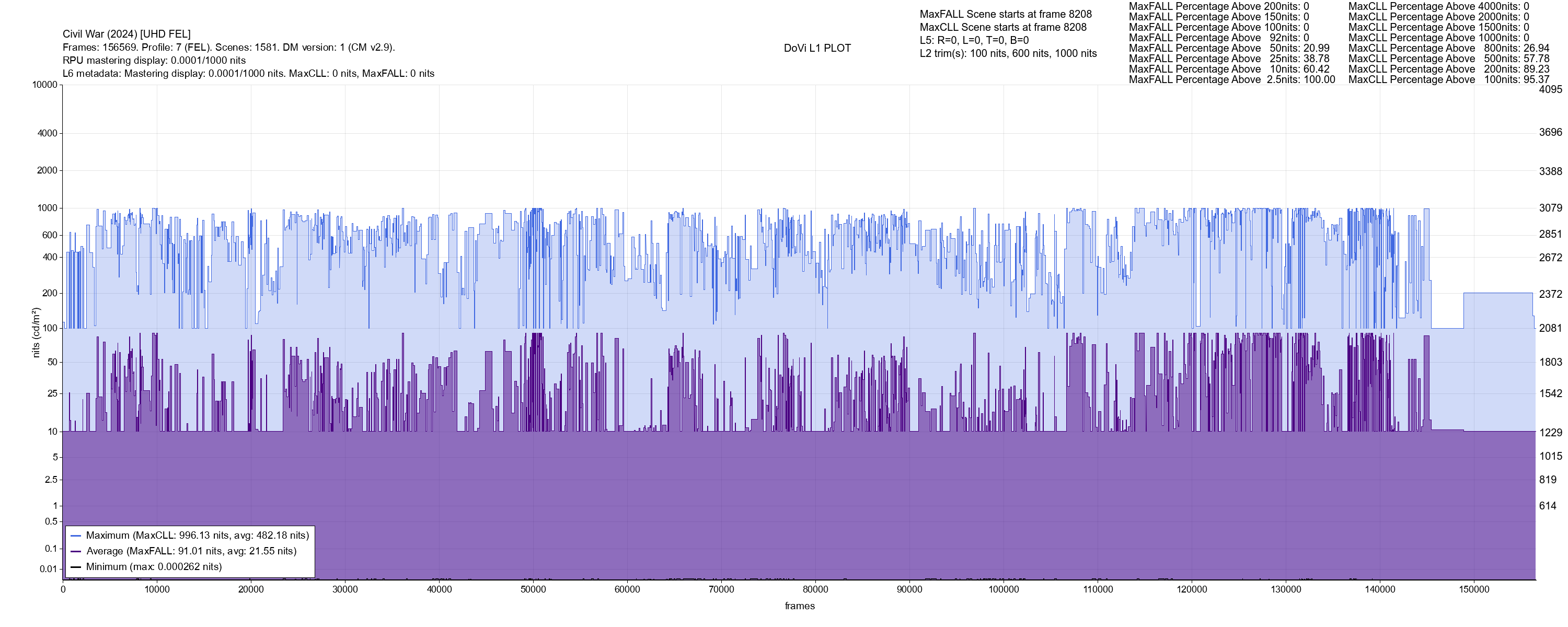This screenshot has width=1568, height=627.
Task: Click the nits (cd/m²) y-axis label
Action: (36, 332)
